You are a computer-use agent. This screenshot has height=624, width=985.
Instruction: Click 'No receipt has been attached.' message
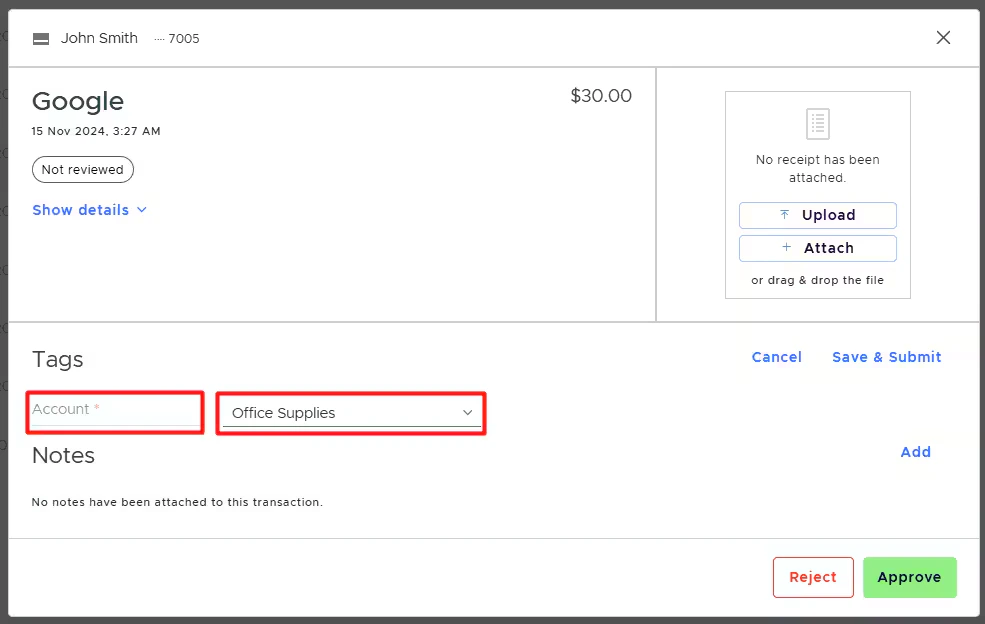[x=817, y=168]
